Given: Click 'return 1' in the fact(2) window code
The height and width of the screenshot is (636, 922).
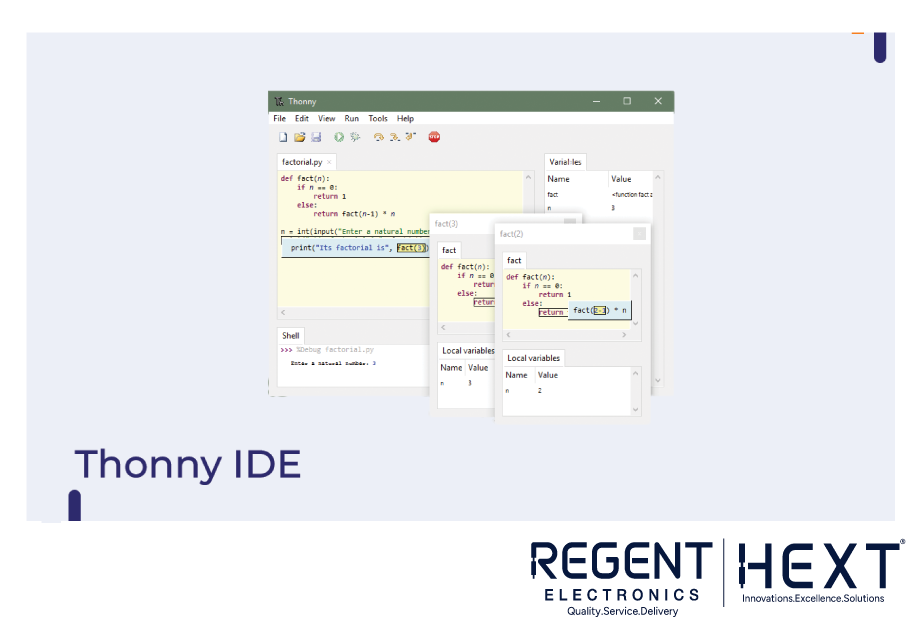Looking at the screenshot, I should coord(555,294).
